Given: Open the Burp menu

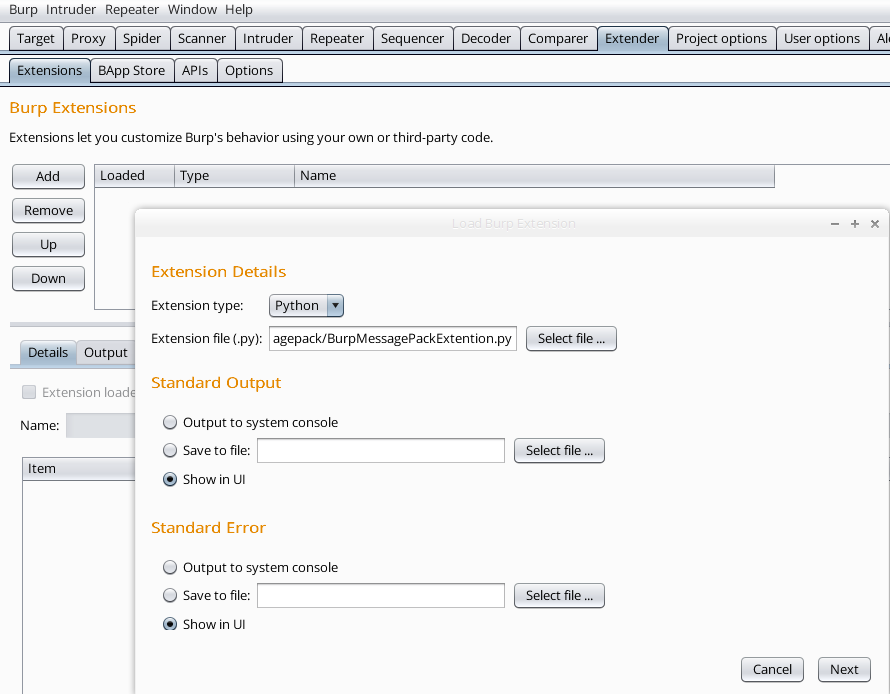Looking at the screenshot, I should [x=23, y=10].
